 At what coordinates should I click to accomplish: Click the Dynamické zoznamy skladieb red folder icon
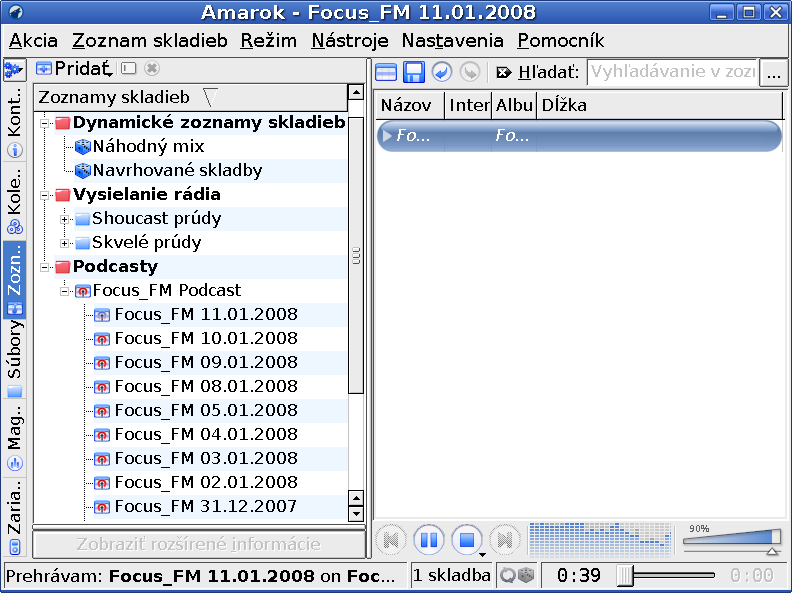coord(63,123)
